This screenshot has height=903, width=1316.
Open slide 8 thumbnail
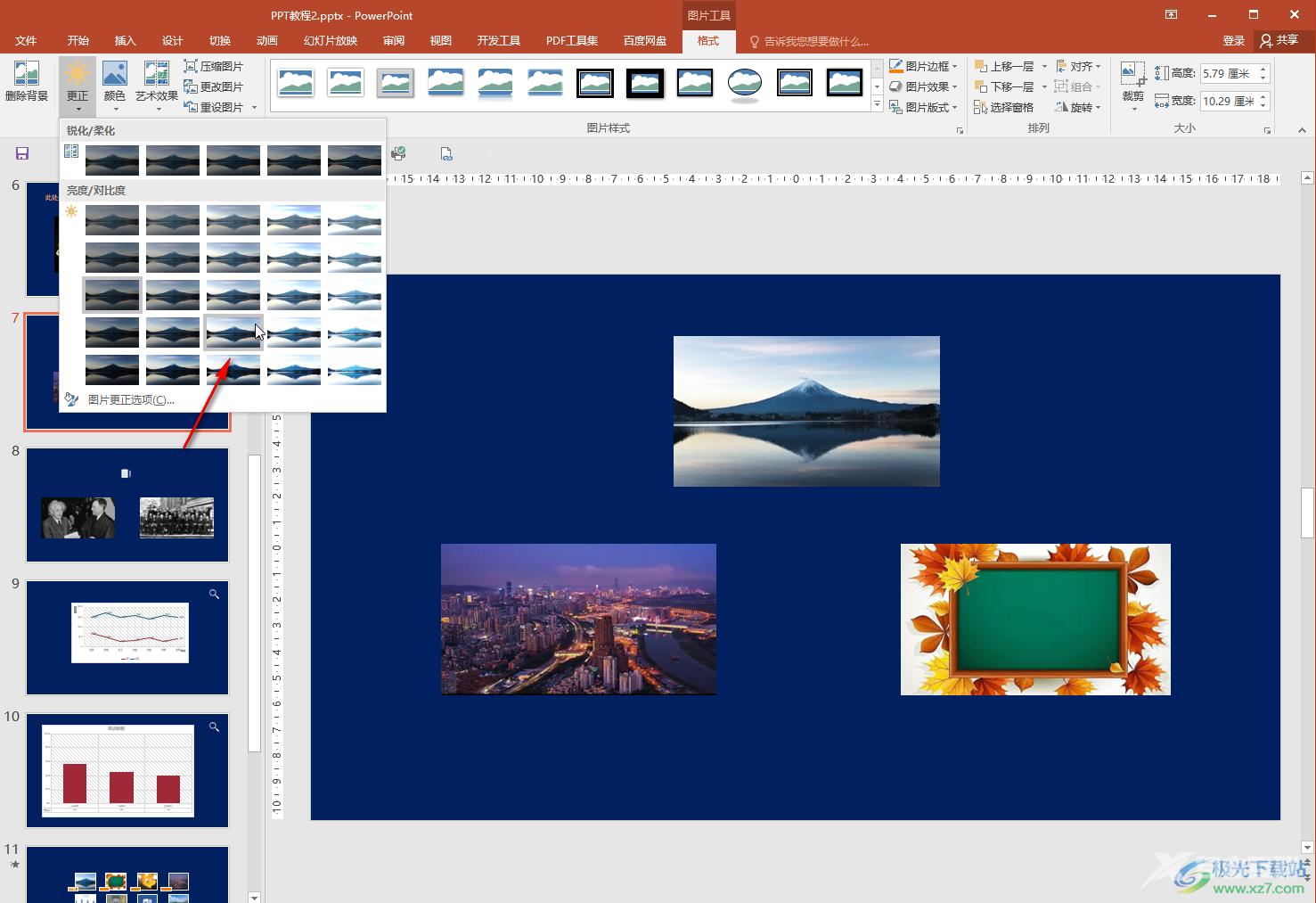[127, 505]
